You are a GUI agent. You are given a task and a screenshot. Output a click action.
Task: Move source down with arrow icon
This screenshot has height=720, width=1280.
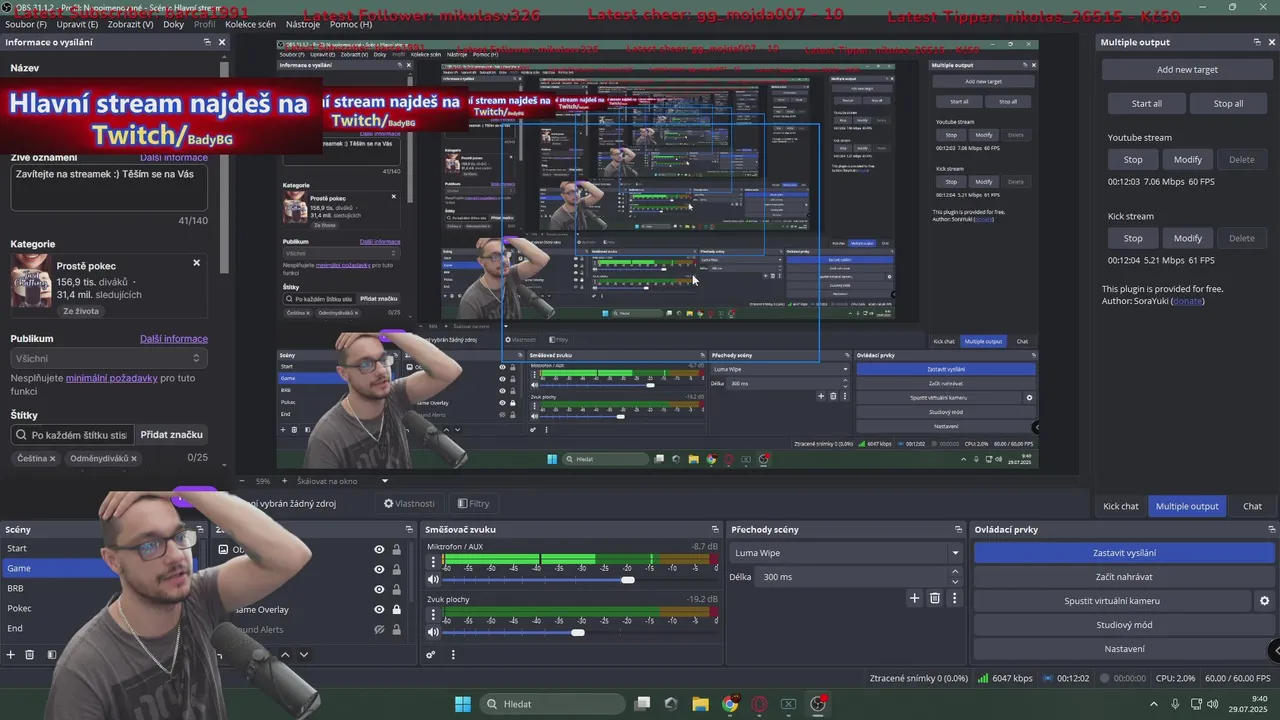pos(304,655)
